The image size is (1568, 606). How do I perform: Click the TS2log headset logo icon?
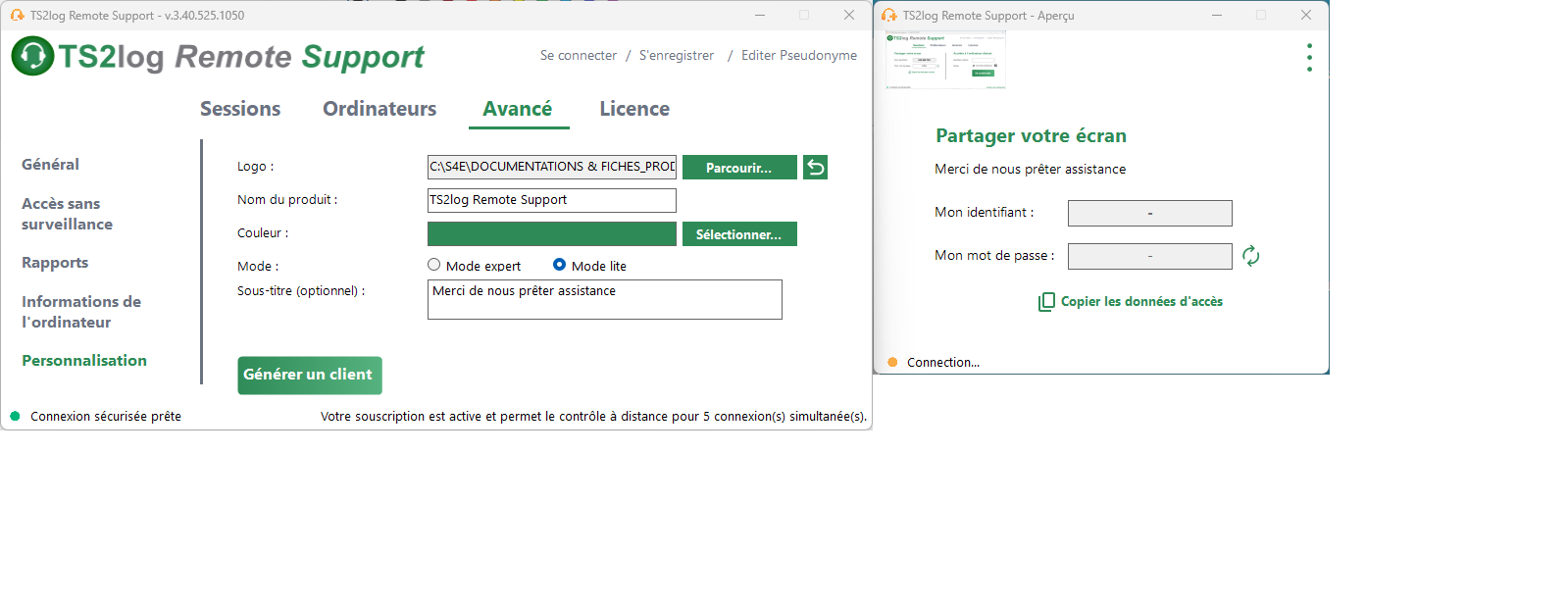click(x=32, y=56)
